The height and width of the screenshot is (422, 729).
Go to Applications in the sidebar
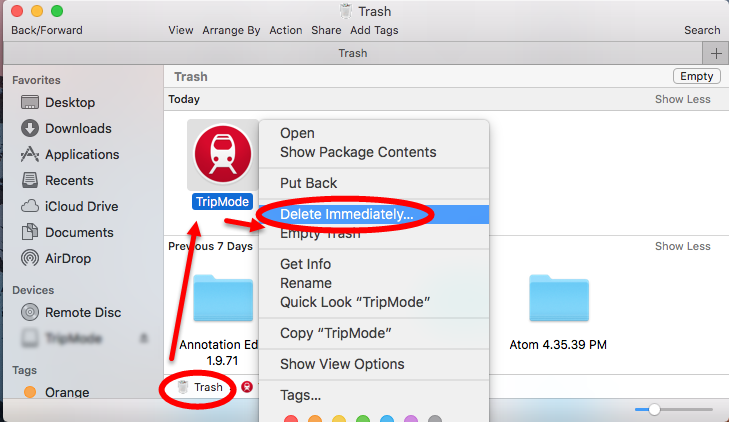[x=70, y=154]
